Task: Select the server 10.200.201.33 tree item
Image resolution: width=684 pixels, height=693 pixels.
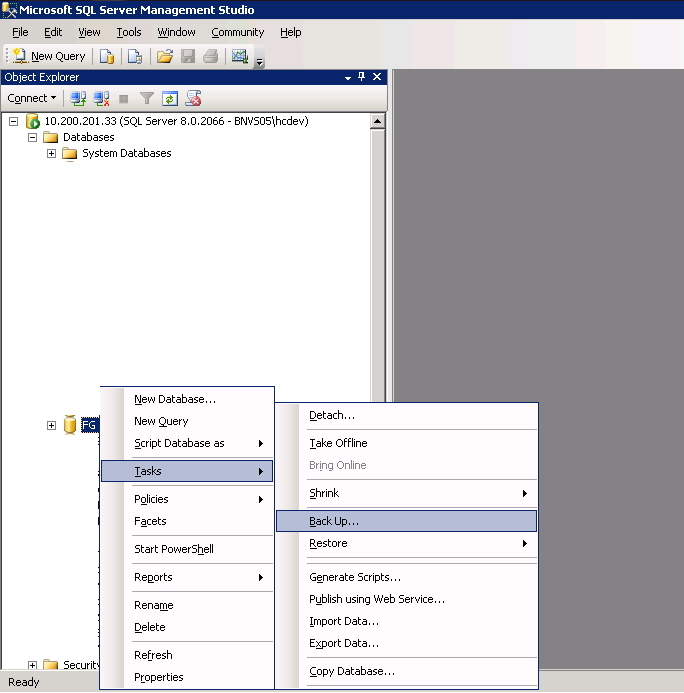Action: (176, 121)
